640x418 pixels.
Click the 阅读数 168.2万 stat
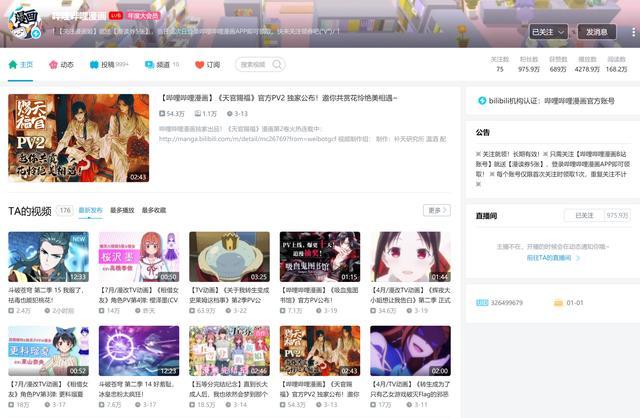(x=616, y=64)
